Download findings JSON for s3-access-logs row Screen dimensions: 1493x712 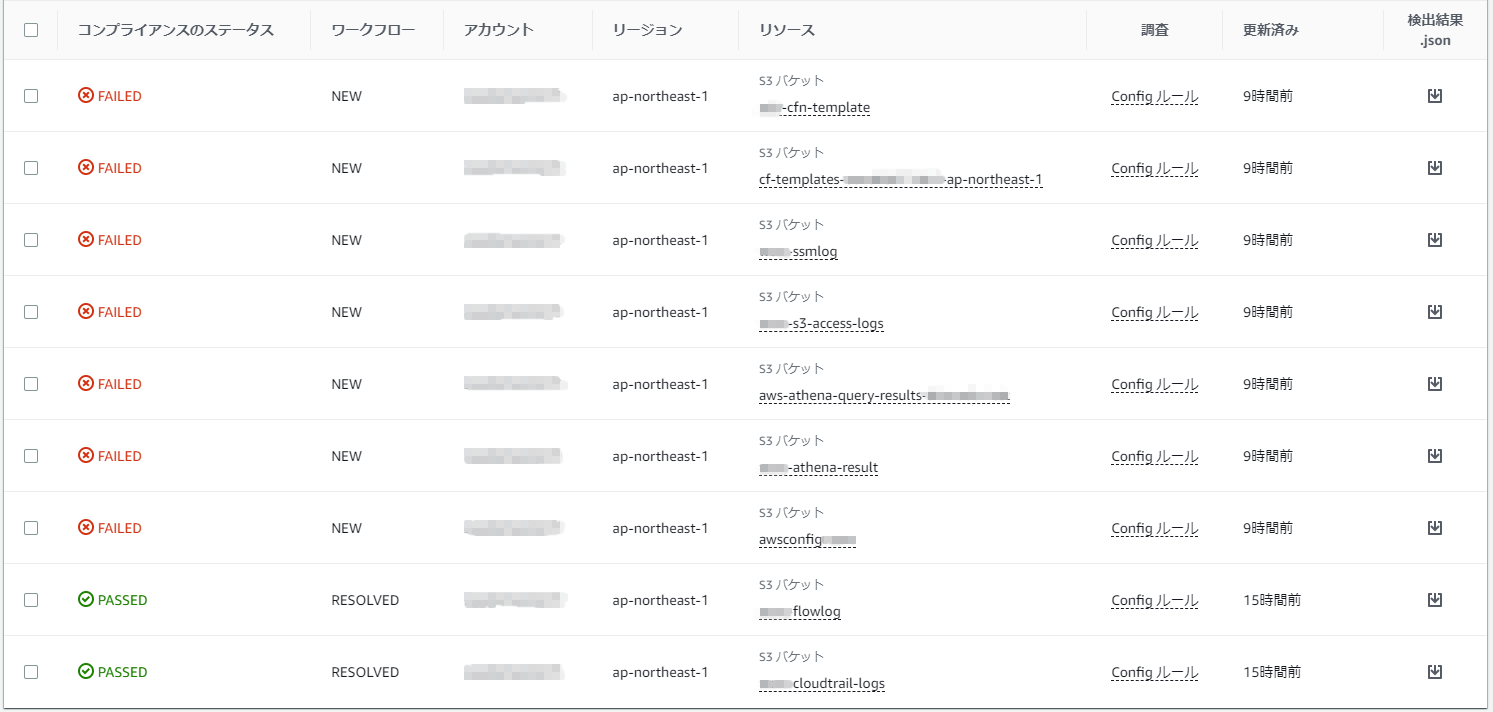tap(1434, 312)
